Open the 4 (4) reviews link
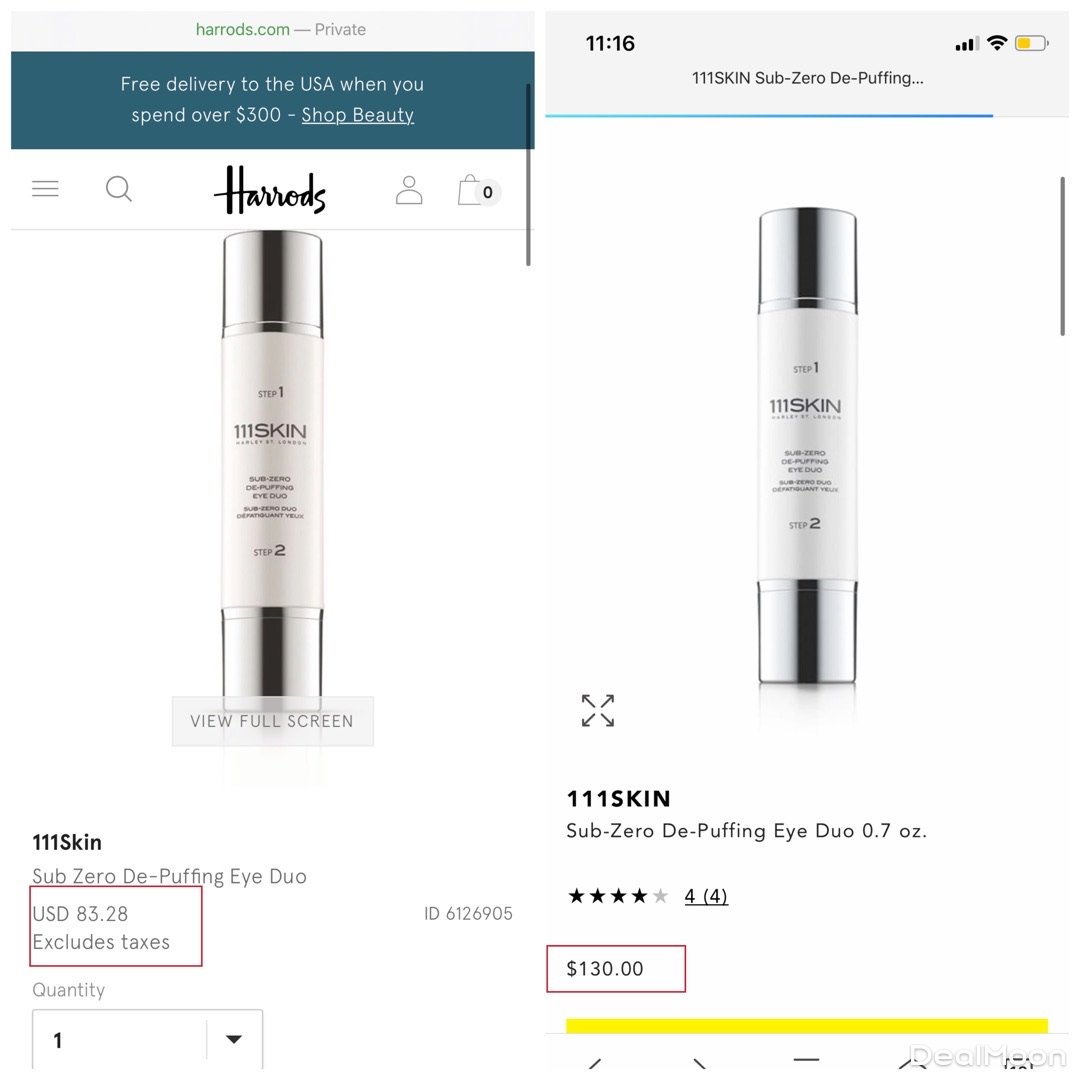 (706, 896)
